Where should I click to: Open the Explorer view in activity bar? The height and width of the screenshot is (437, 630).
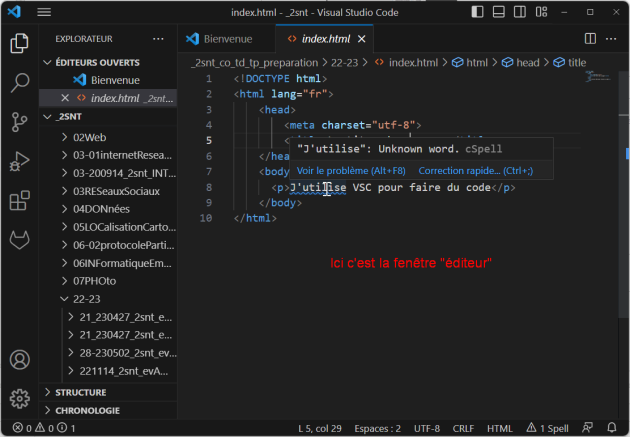[x=19, y=43]
